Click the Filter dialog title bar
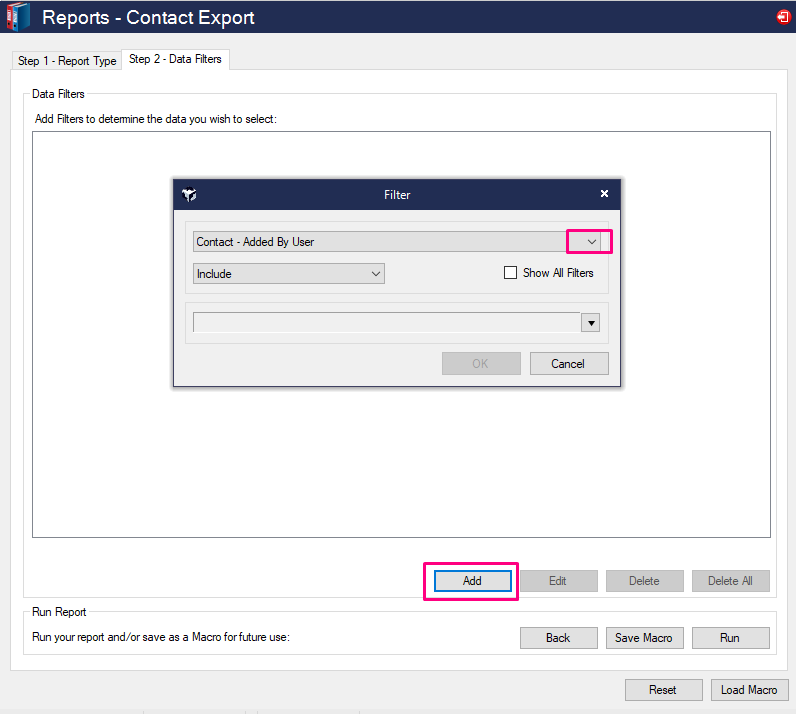Viewport: 796px width, 714px height. tap(397, 195)
